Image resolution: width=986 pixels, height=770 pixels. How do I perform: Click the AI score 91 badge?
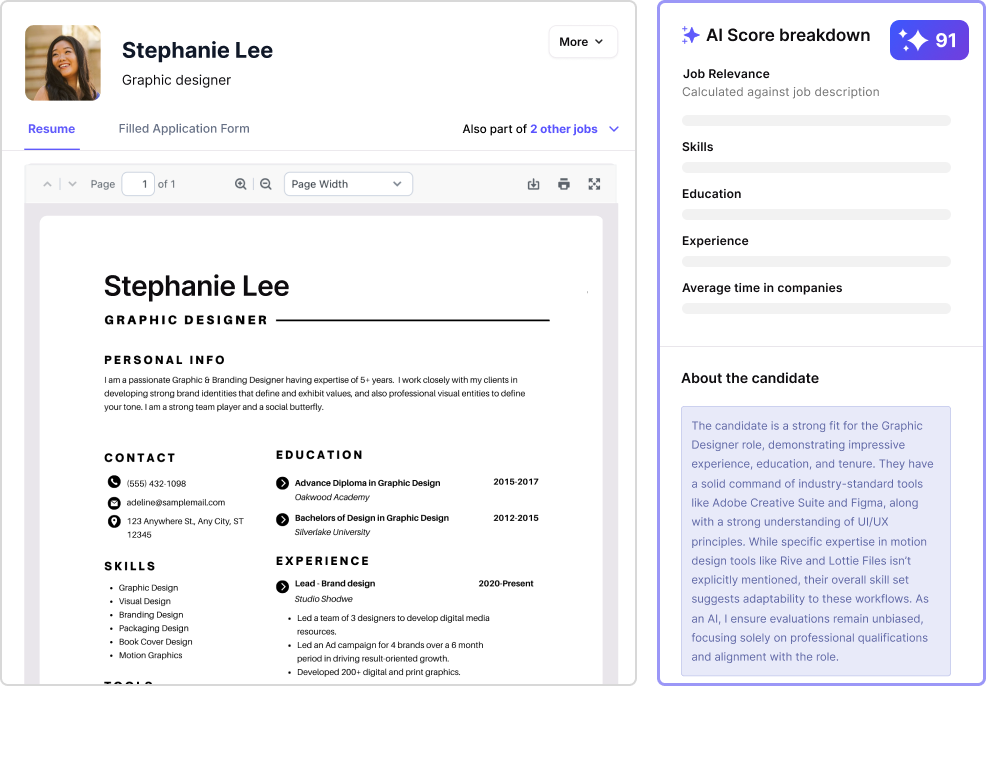tap(929, 40)
